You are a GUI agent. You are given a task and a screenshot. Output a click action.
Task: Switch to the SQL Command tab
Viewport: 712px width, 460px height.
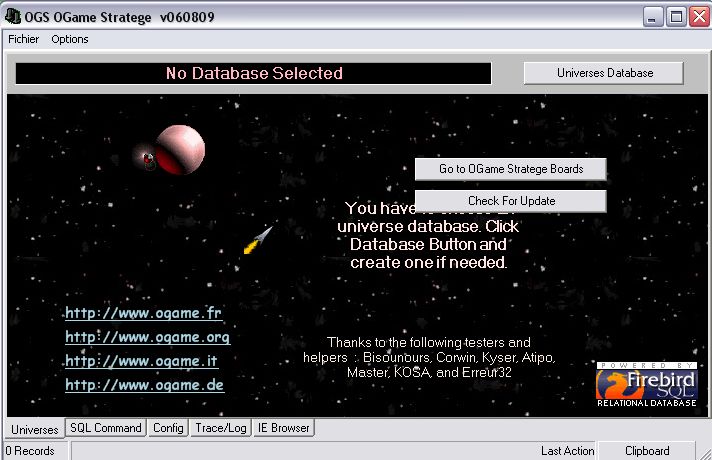tap(105, 428)
